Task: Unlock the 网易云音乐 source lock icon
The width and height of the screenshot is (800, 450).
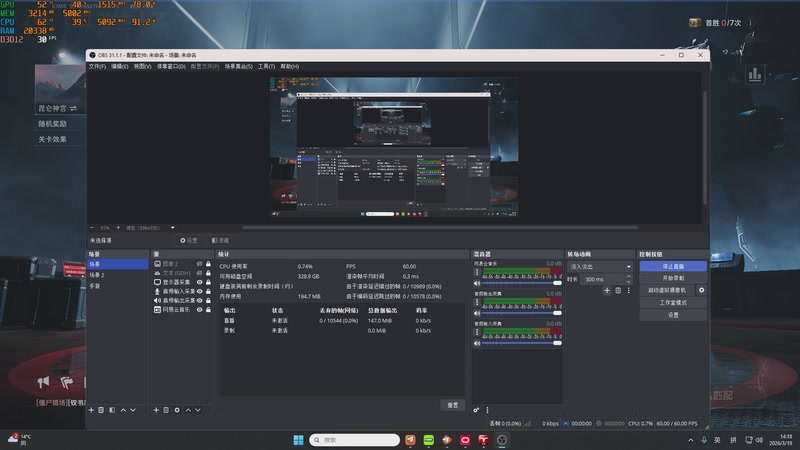Action: pyautogui.click(x=208, y=310)
